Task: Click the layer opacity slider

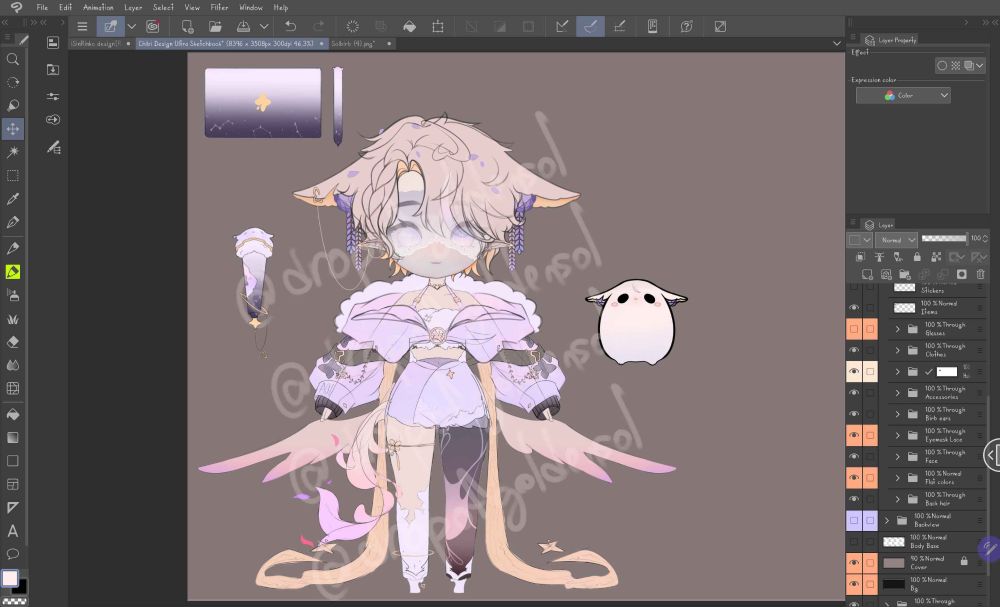Action: [944, 238]
